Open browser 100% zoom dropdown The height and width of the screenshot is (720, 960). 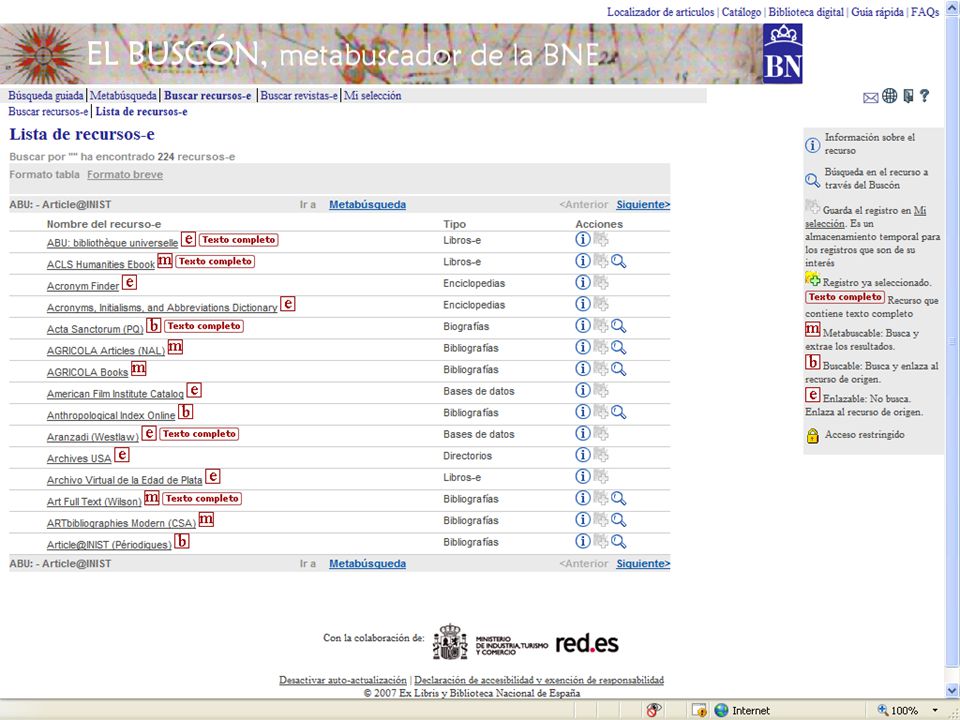[x=935, y=710]
